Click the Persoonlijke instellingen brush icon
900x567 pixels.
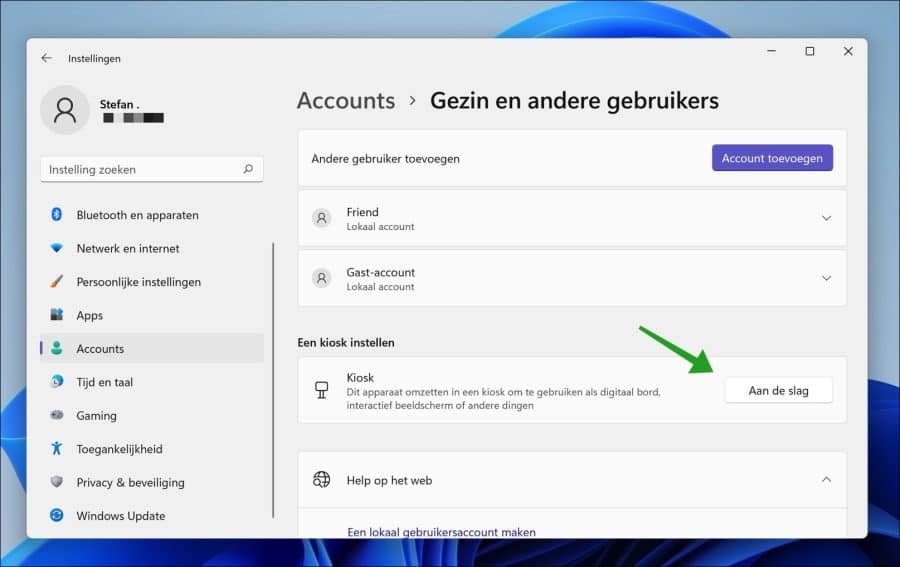point(56,281)
